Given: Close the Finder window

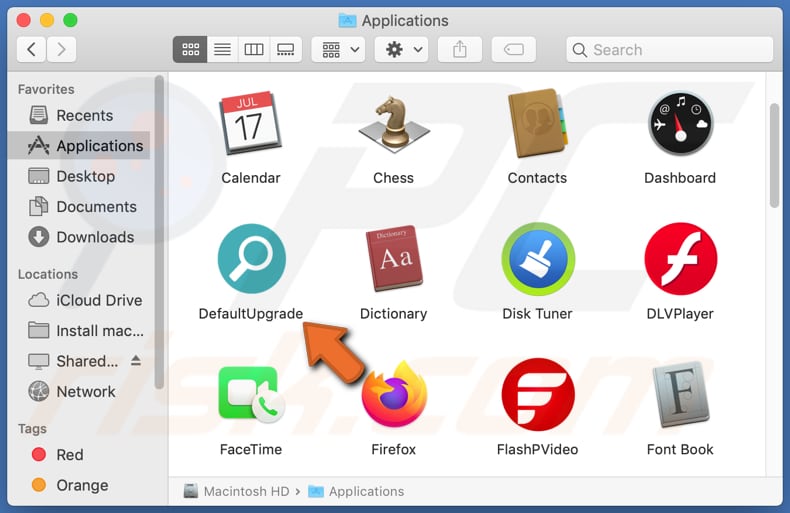Looking at the screenshot, I should 23,20.
